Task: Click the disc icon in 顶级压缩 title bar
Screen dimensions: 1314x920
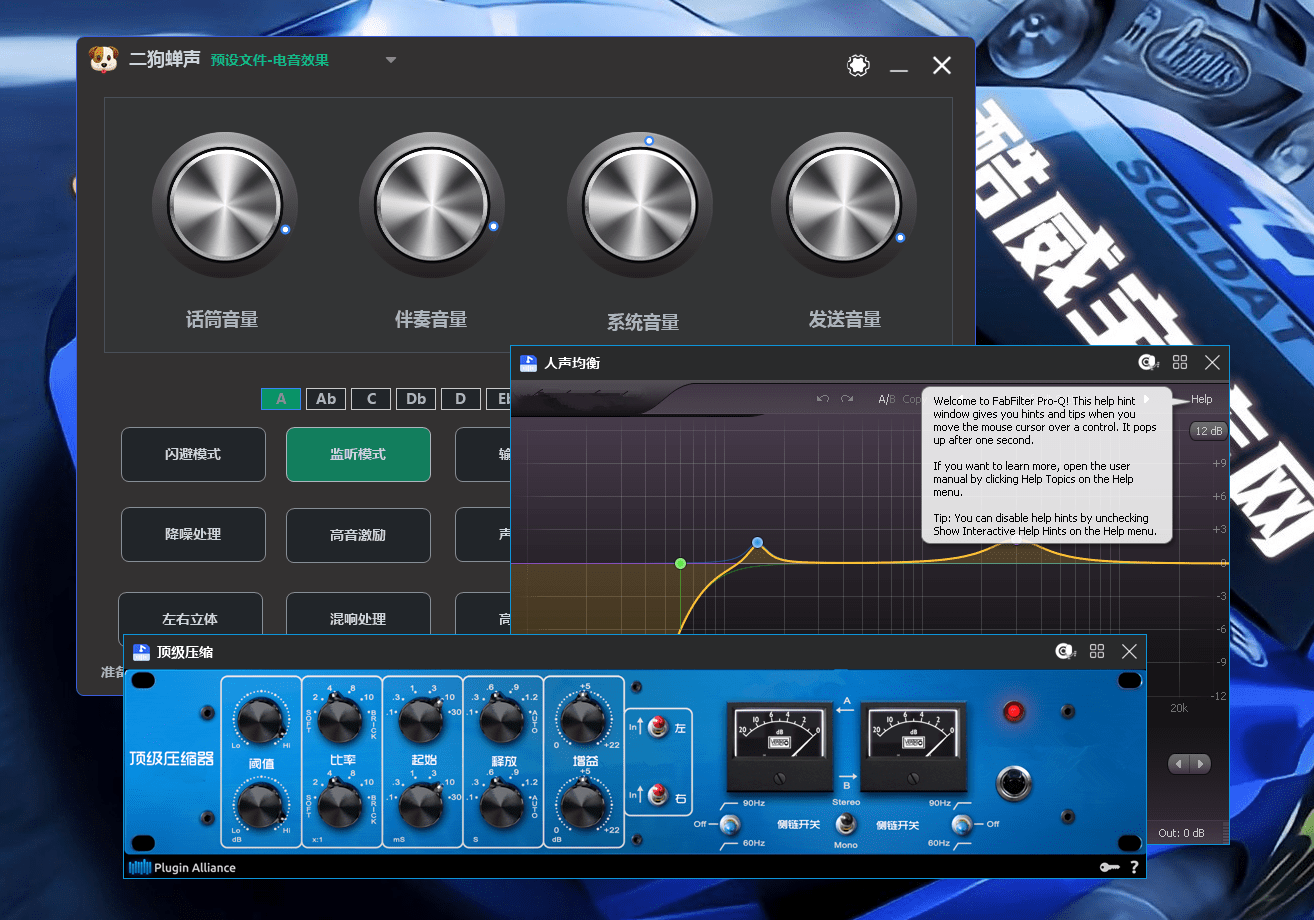Action: pos(1066,651)
